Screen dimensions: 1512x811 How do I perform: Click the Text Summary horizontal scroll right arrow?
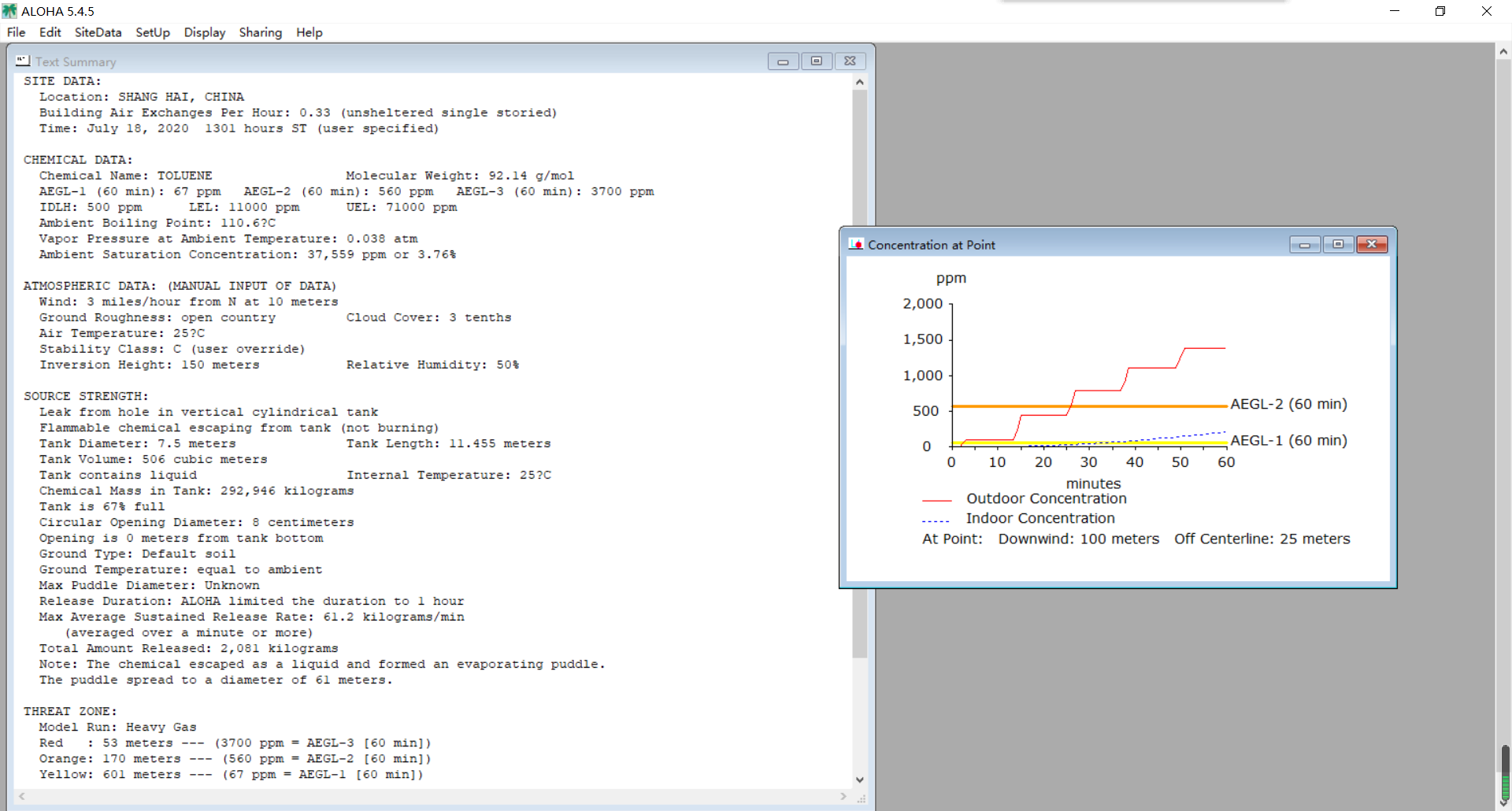[843, 797]
